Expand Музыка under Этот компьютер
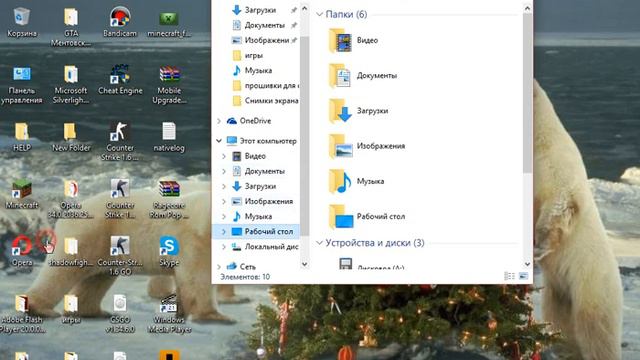Screen dimensions: 640x360 (x=224, y=216)
